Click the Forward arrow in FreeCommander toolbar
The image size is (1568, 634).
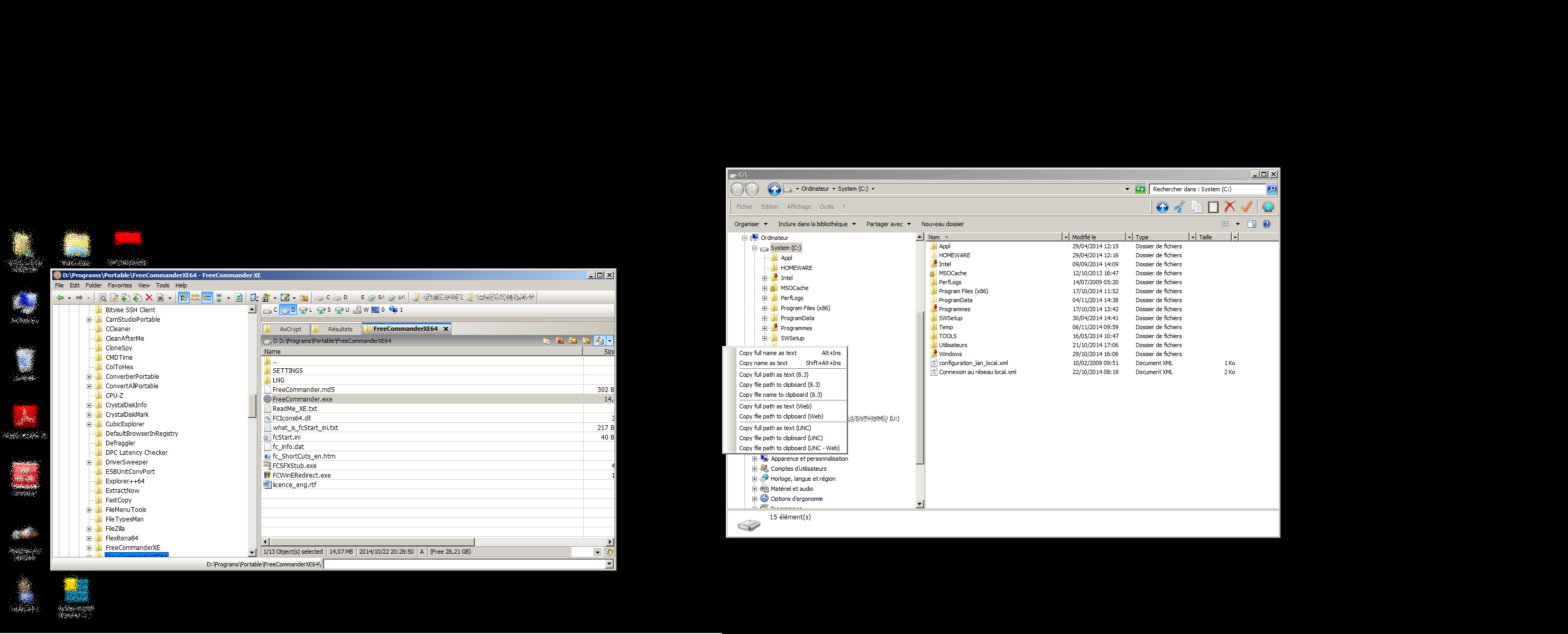pos(79,297)
